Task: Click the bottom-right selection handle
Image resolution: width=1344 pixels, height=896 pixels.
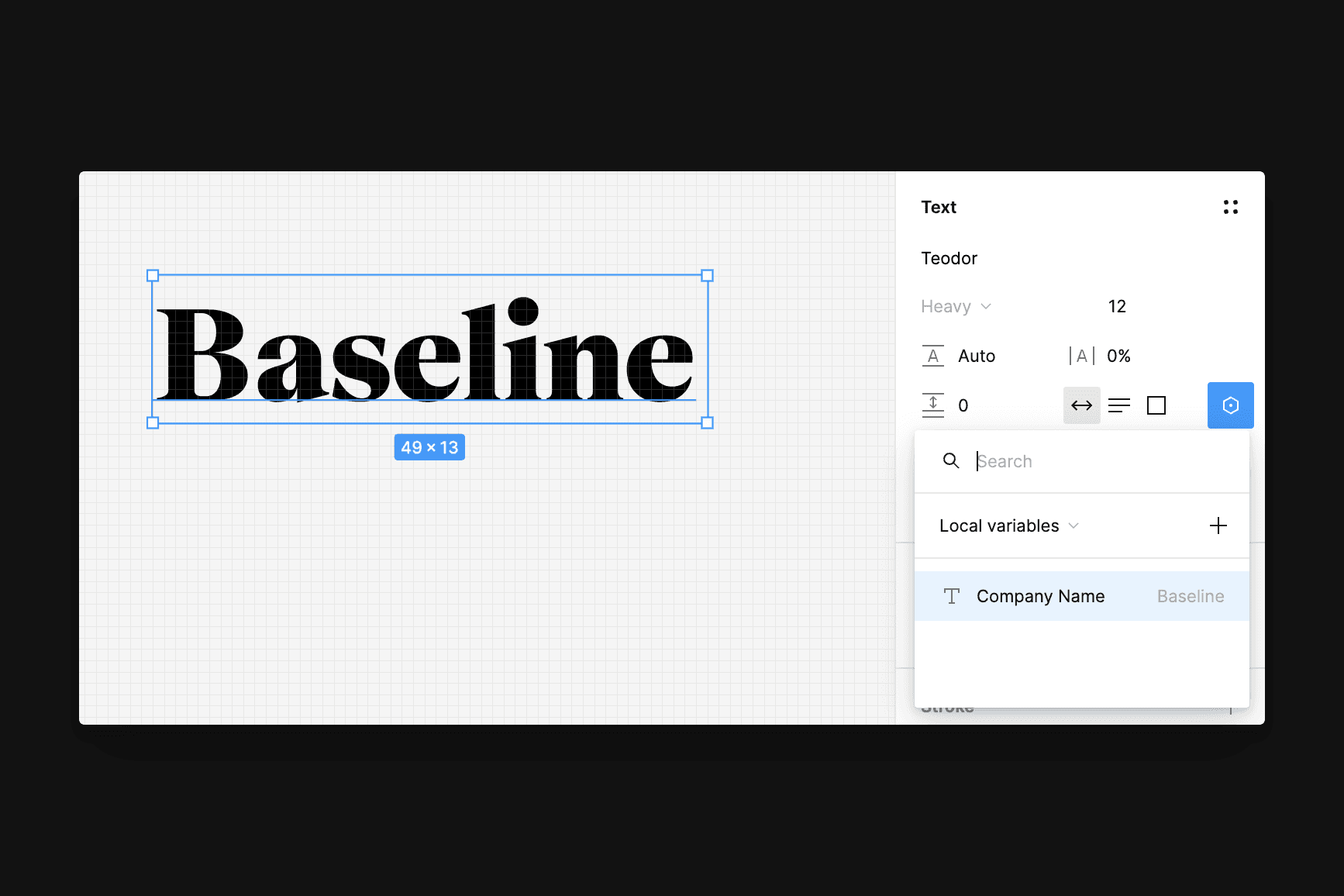Action: pos(707,422)
